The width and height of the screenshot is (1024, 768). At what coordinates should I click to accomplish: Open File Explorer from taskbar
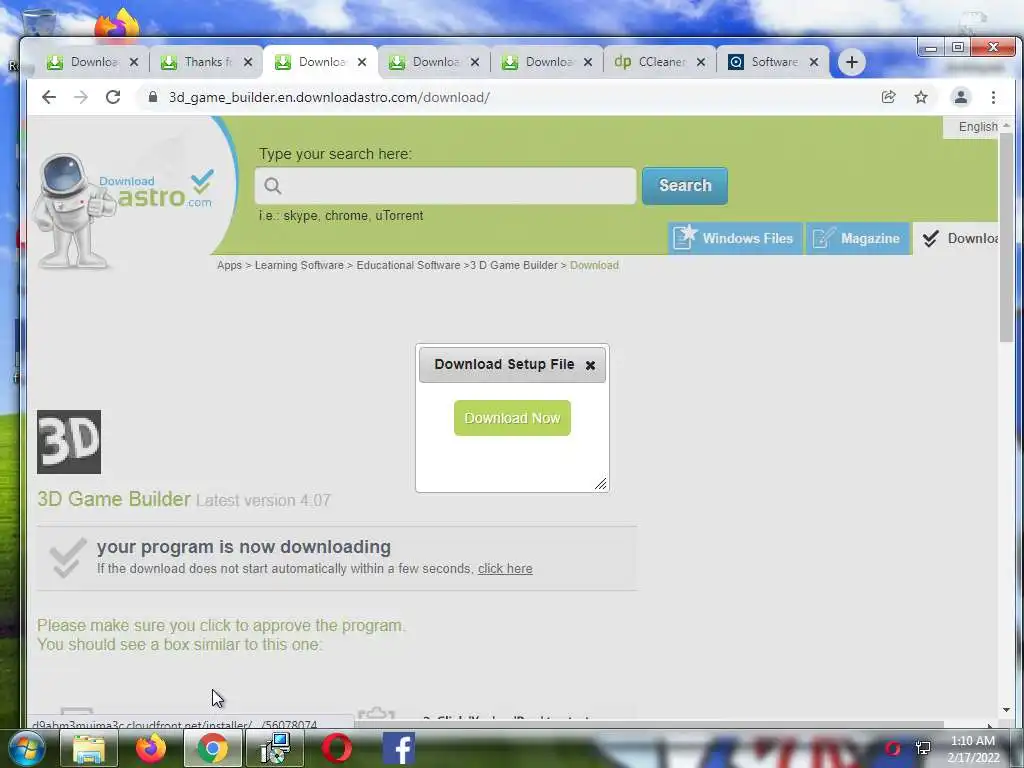pyautogui.click(x=89, y=748)
